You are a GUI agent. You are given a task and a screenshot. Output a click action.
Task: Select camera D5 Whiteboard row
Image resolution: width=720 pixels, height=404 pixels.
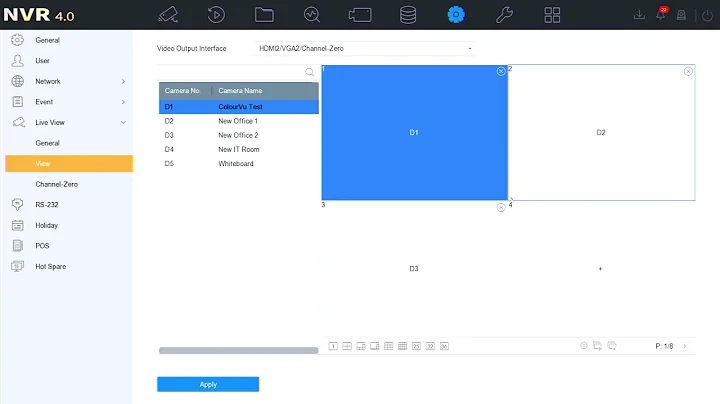(x=239, y=163)
